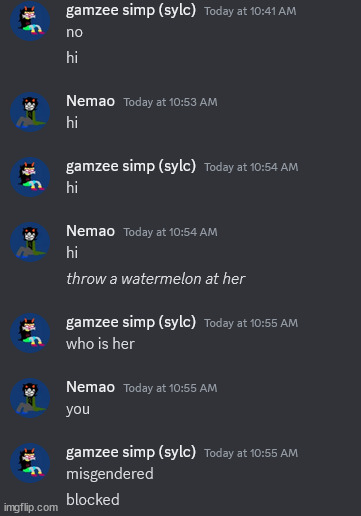
Task: Open Nemao's avatar beside 'you' message
Action: (x=30, y=398)
